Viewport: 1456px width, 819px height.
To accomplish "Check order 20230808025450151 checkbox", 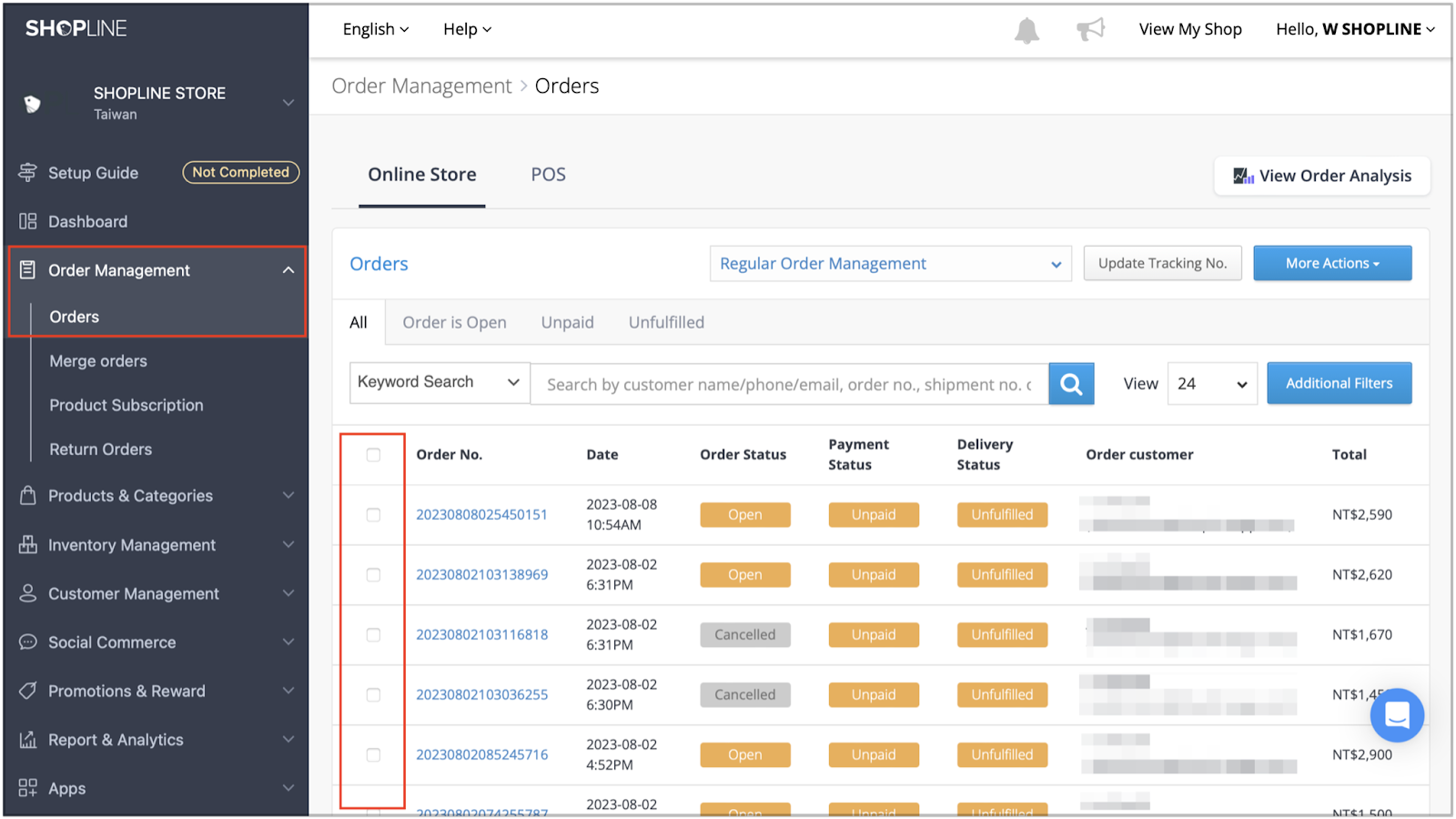I will click(373, 515).
